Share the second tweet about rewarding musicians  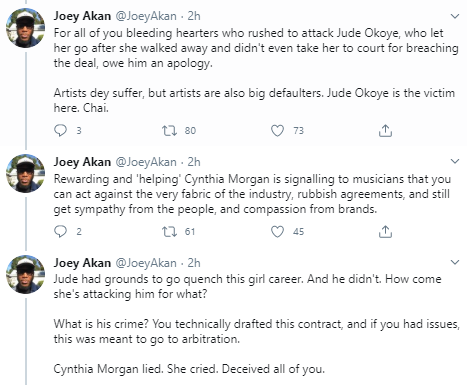coord(385,232)
